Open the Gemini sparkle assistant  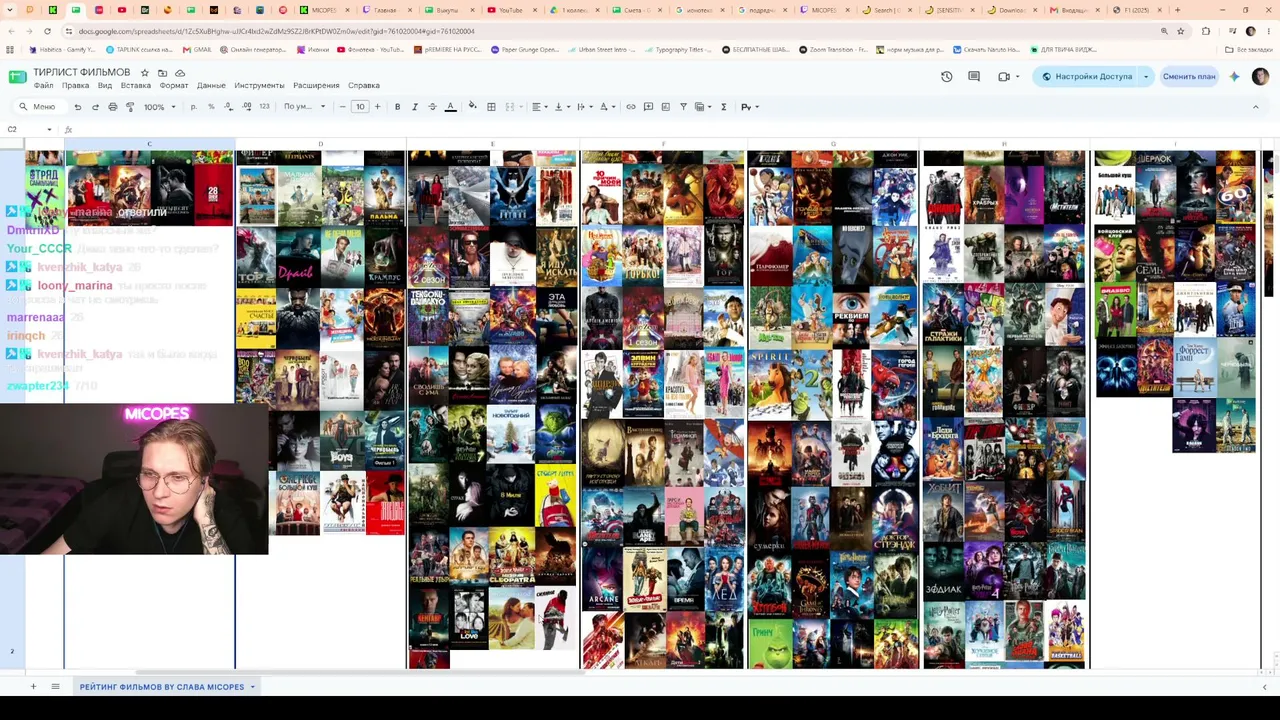click(x=1234, y=77)
